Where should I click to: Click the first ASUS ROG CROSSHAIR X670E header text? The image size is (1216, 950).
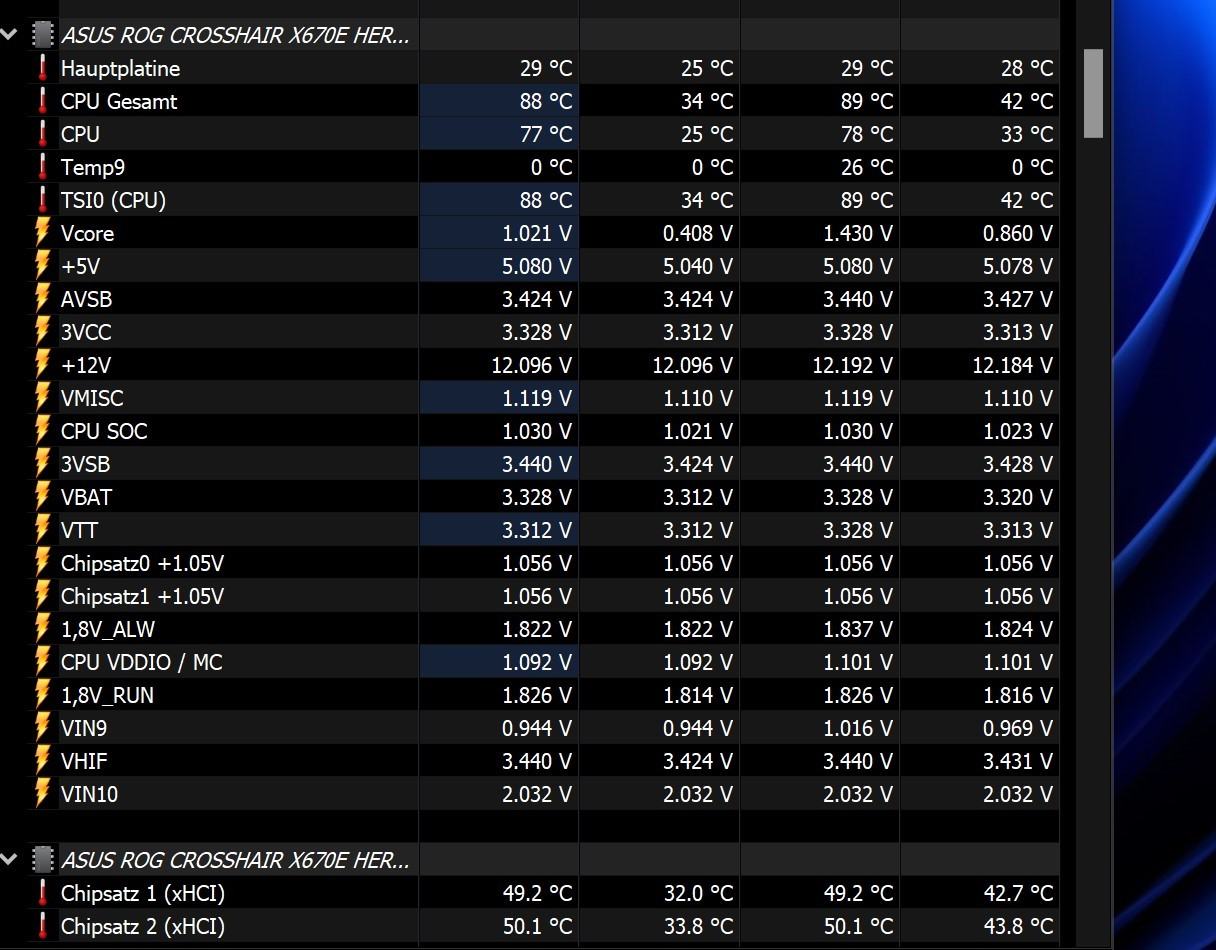(x=235, y=35)
